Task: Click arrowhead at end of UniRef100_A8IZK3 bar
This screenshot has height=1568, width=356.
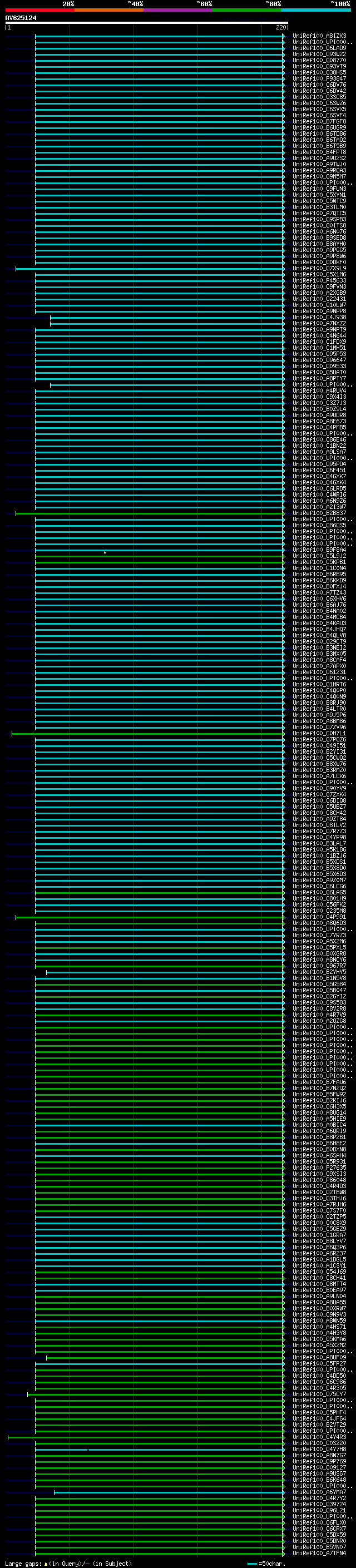Action: pos(284,36)
